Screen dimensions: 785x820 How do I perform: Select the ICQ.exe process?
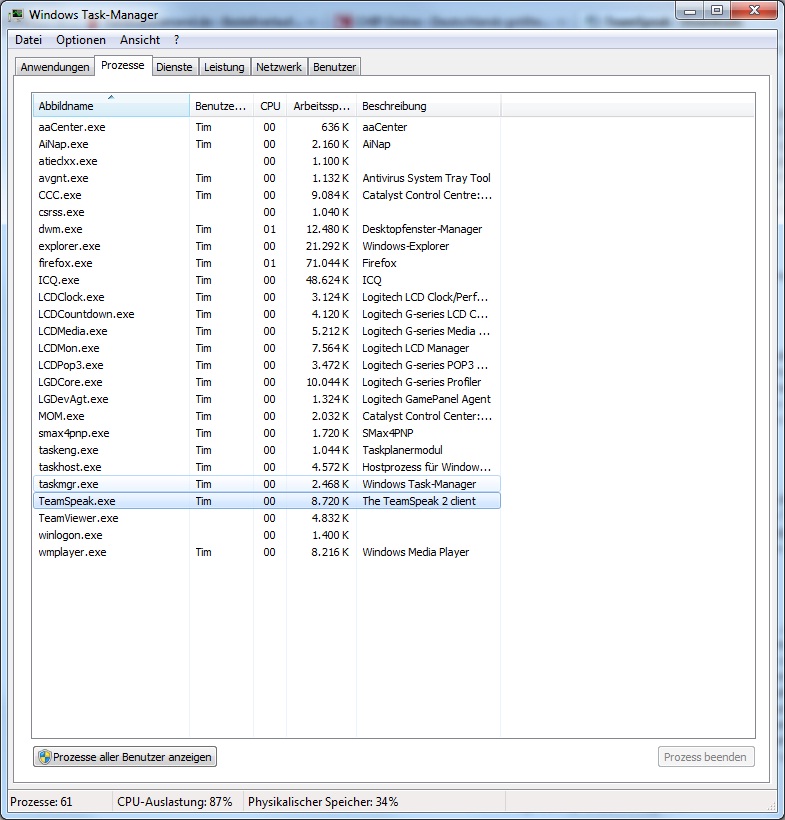(267, 280)
